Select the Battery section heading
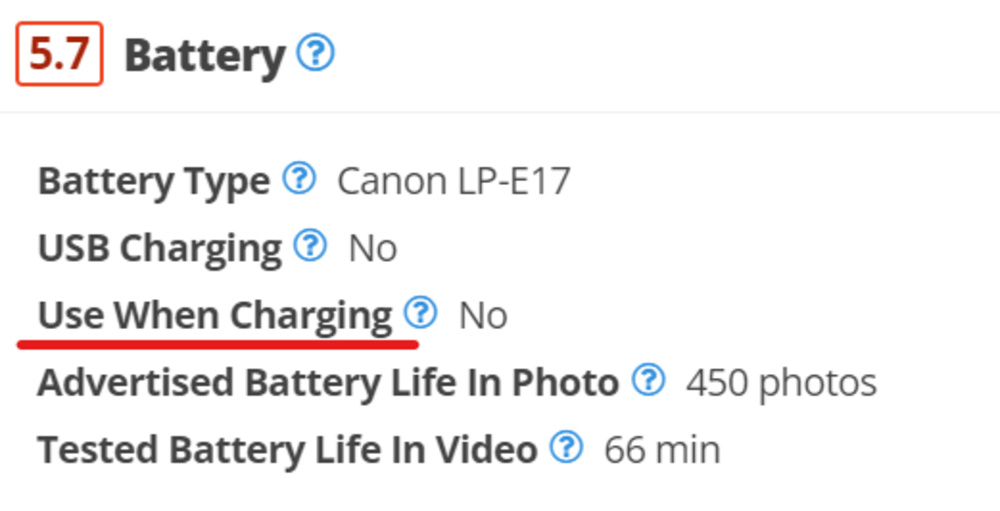The width and height of the screenshot is (1000, 511). [204, 56]
